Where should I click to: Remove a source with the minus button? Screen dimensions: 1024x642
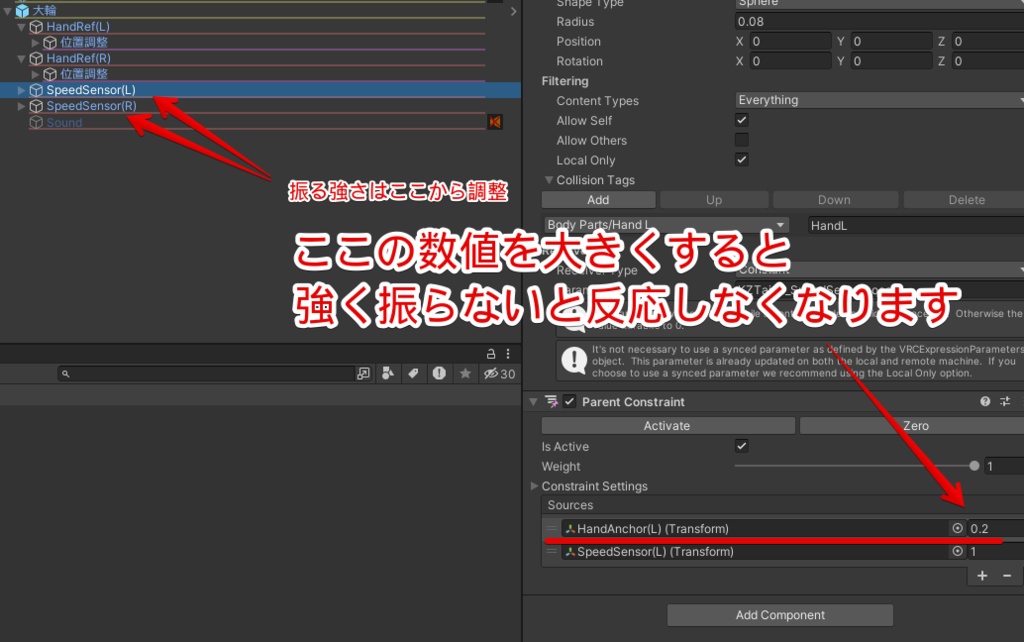(1007, 575)
